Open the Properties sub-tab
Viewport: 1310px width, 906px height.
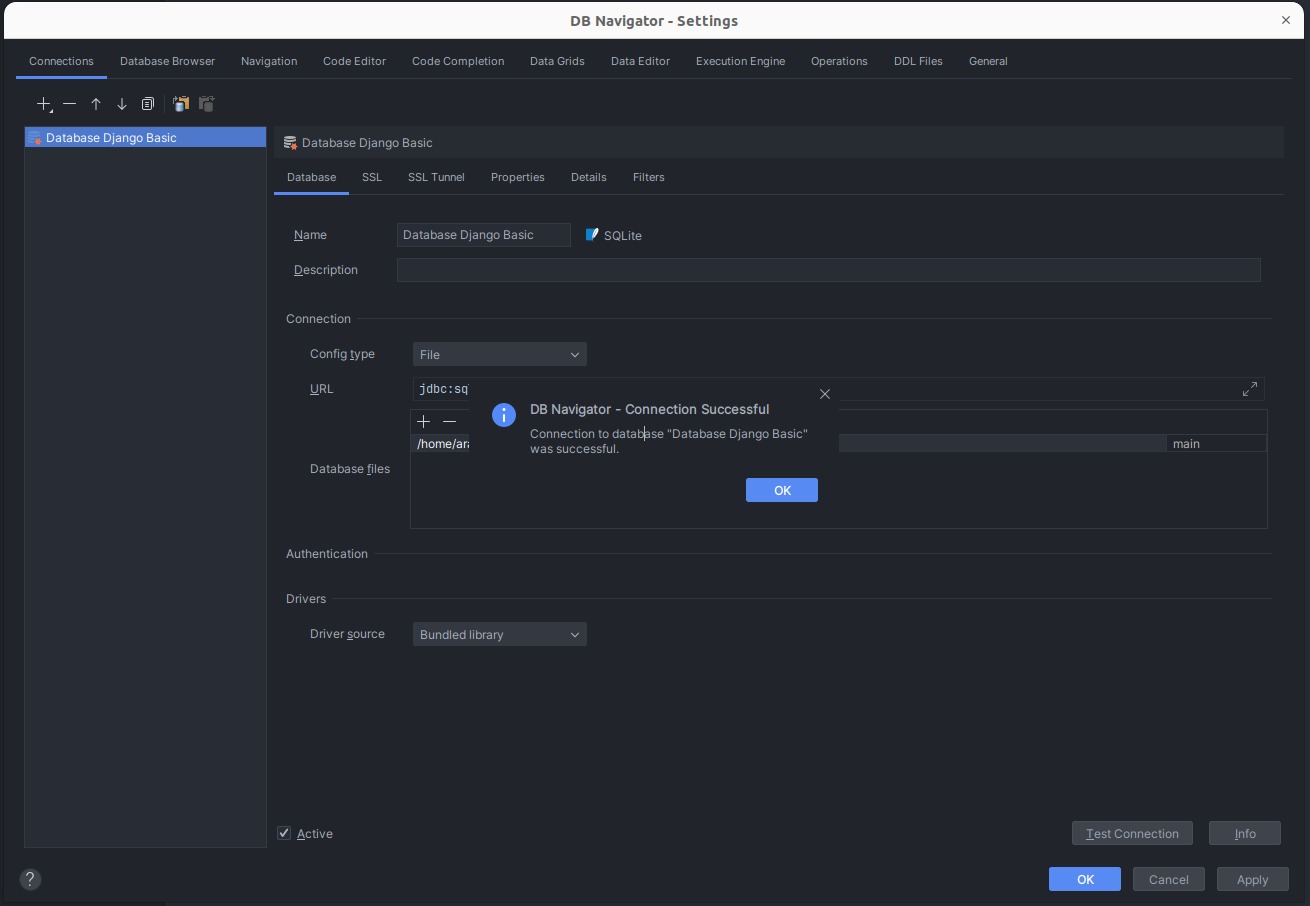tap(517, 177)
